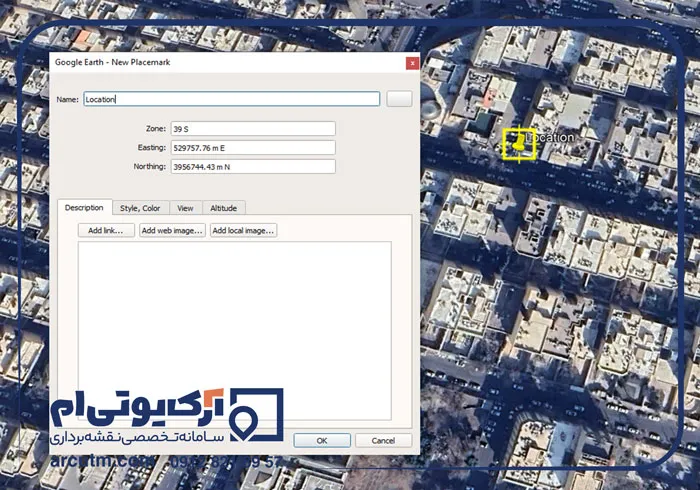Click the Easting value field

click(253, 148)
